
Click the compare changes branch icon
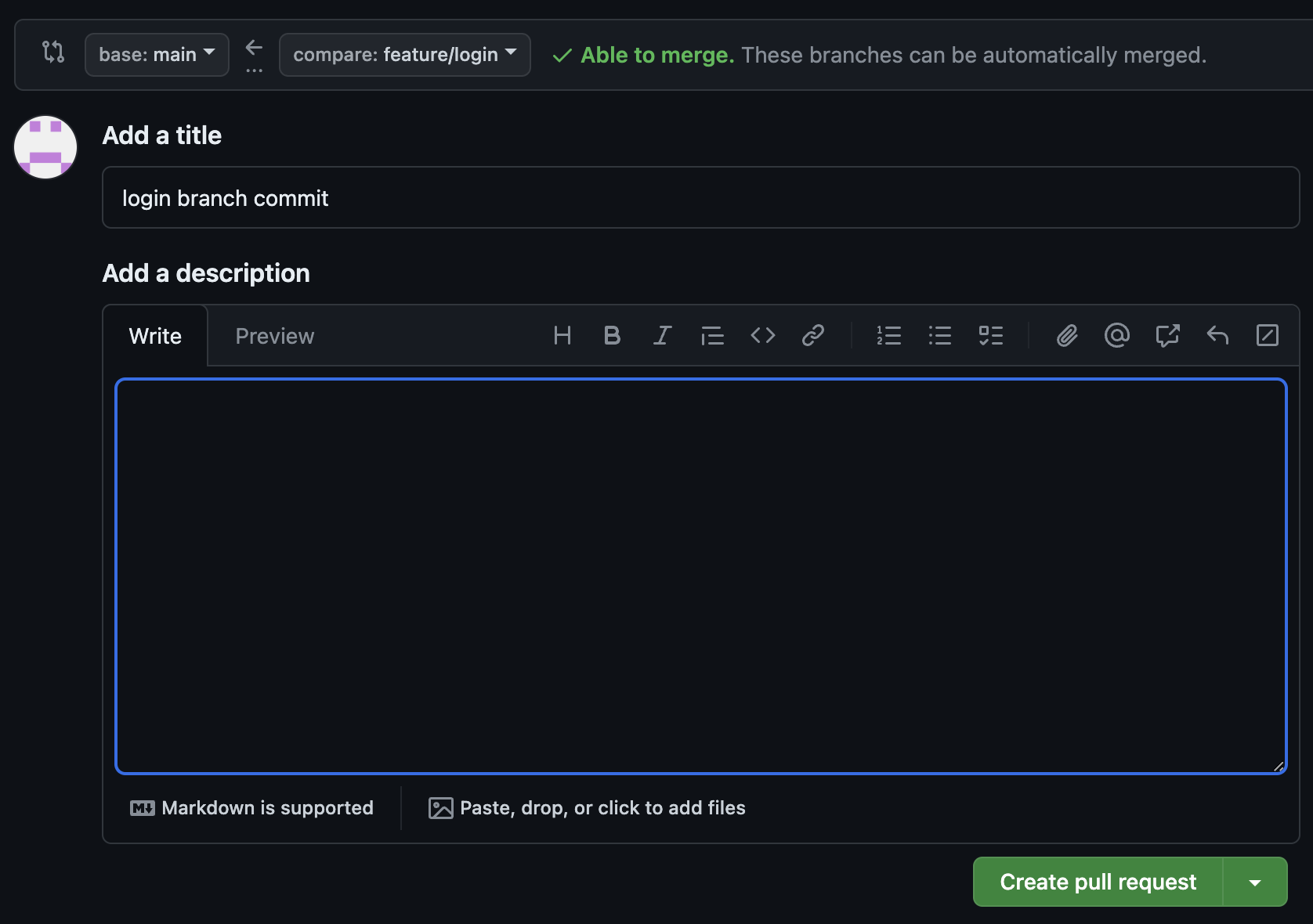[53, 52]
